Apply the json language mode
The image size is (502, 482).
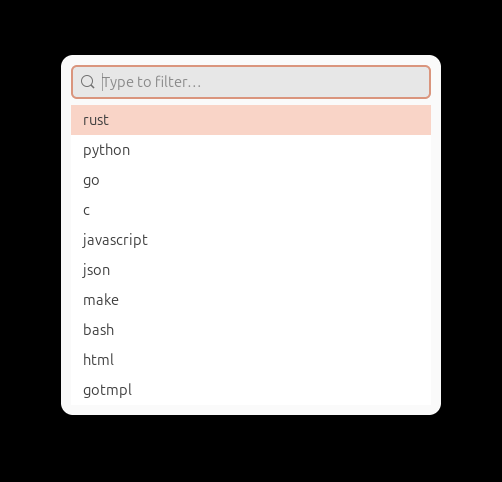tap(251, 270)
